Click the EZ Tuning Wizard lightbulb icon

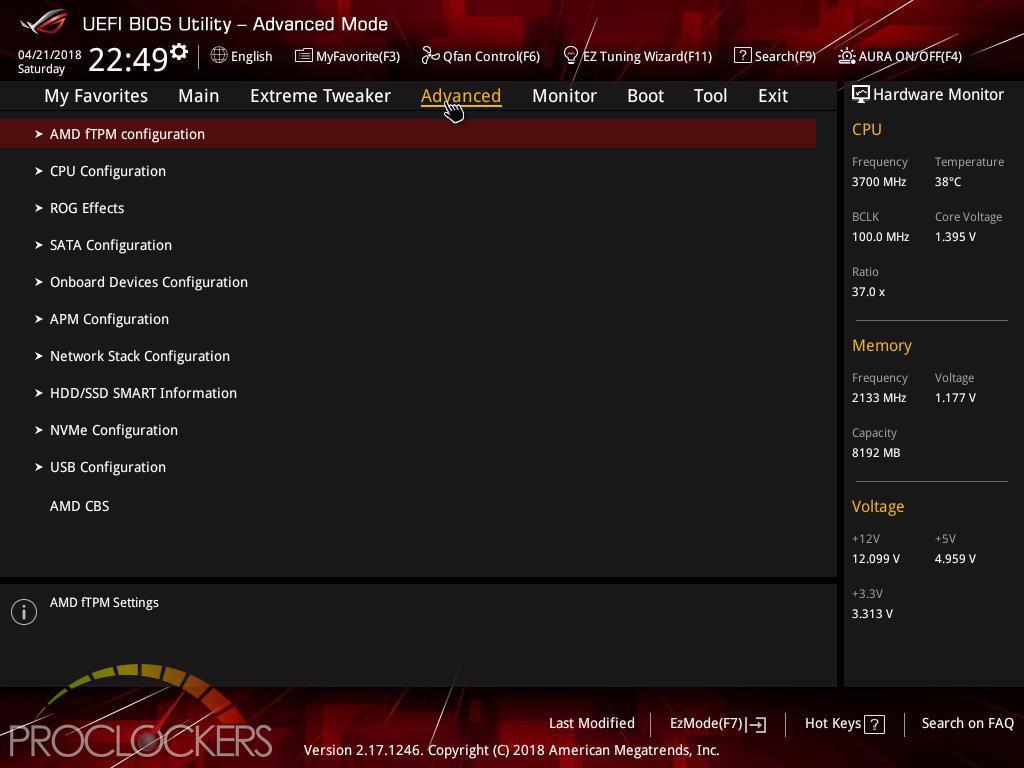pos(570,56)
